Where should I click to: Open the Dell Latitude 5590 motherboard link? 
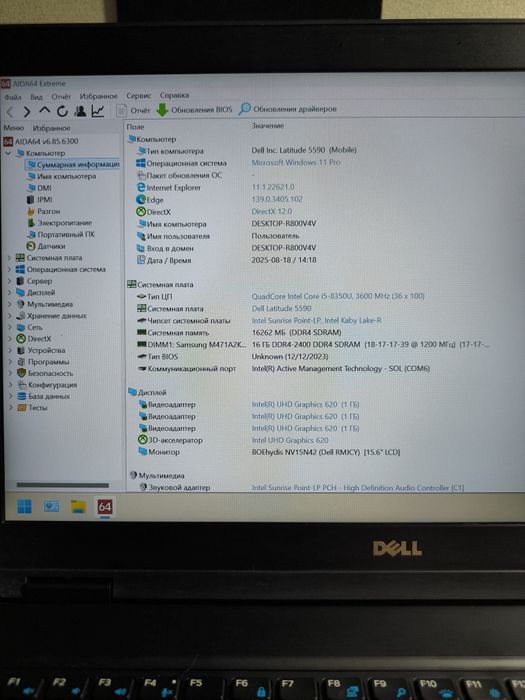281,308
